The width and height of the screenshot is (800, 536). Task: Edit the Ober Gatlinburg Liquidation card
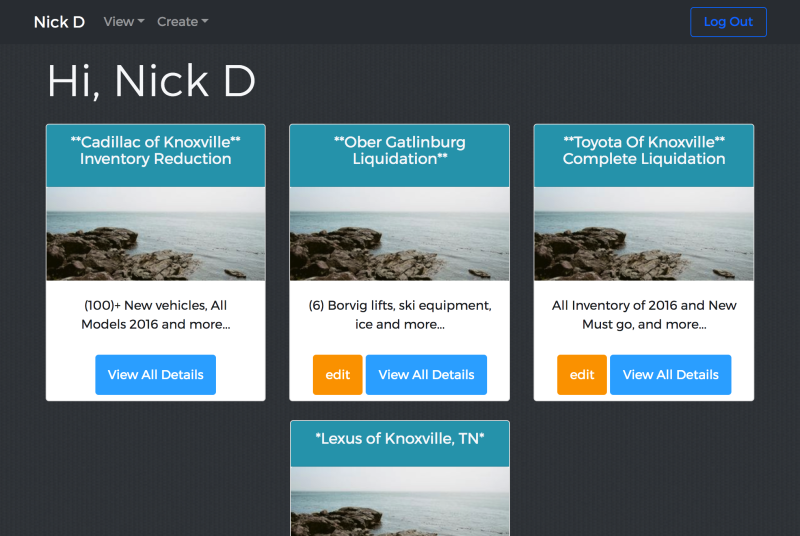[338, 375]
